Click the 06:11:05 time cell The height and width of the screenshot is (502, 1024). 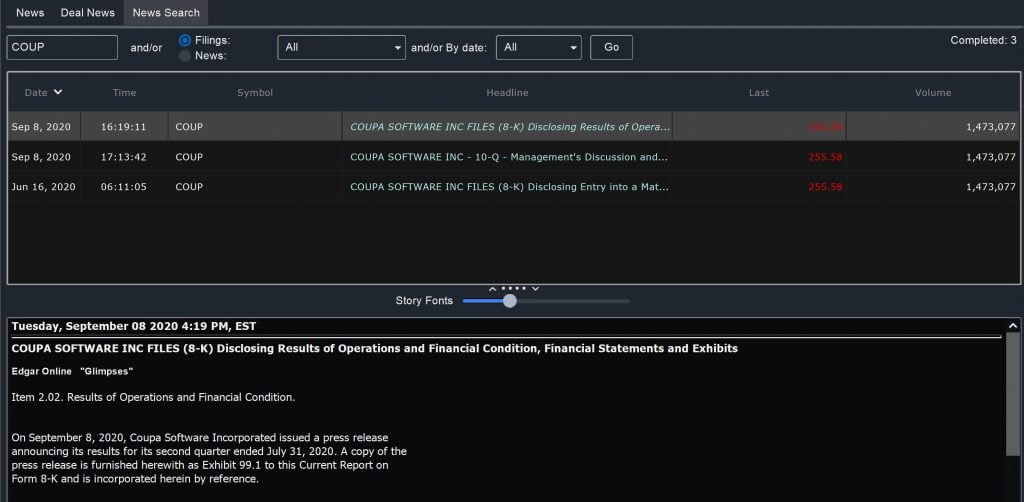point(123,187)
